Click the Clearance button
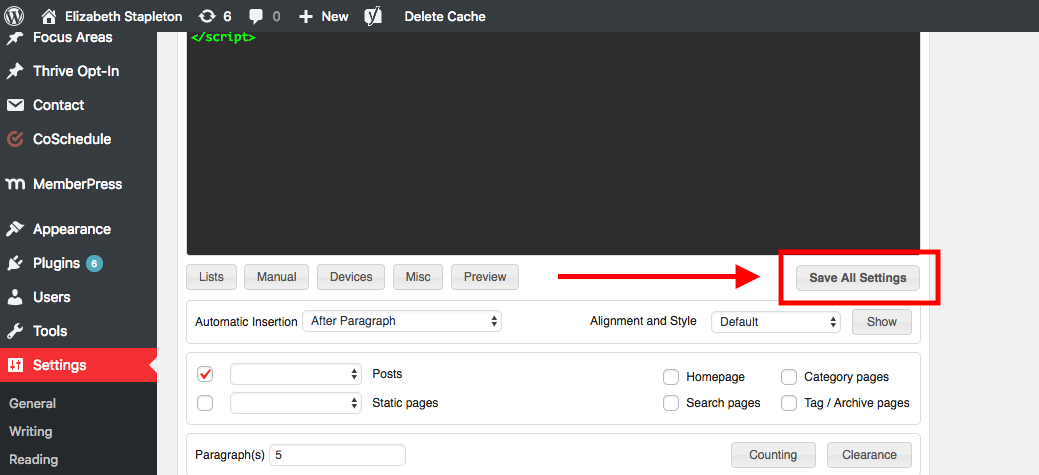This screenshot has width=1039, height=475. [869, 455]
